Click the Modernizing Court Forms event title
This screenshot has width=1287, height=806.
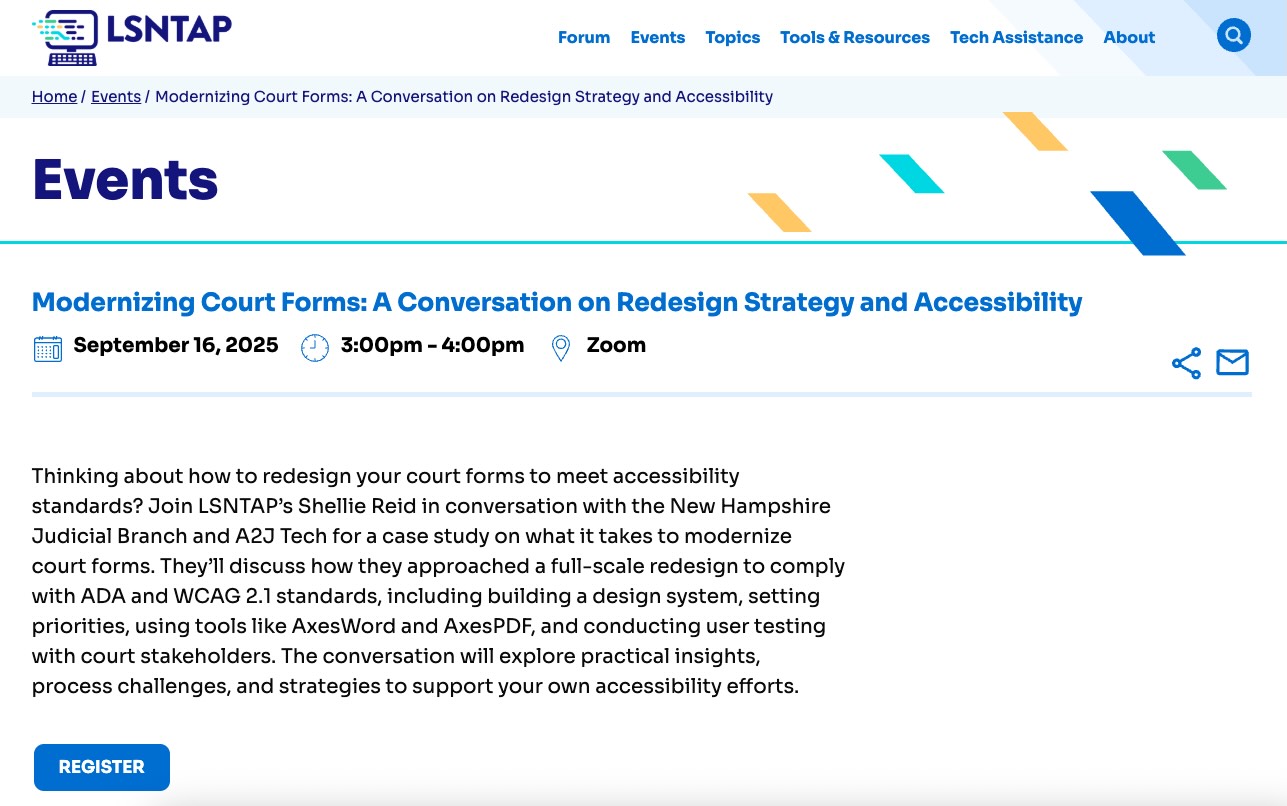[557, 302]
